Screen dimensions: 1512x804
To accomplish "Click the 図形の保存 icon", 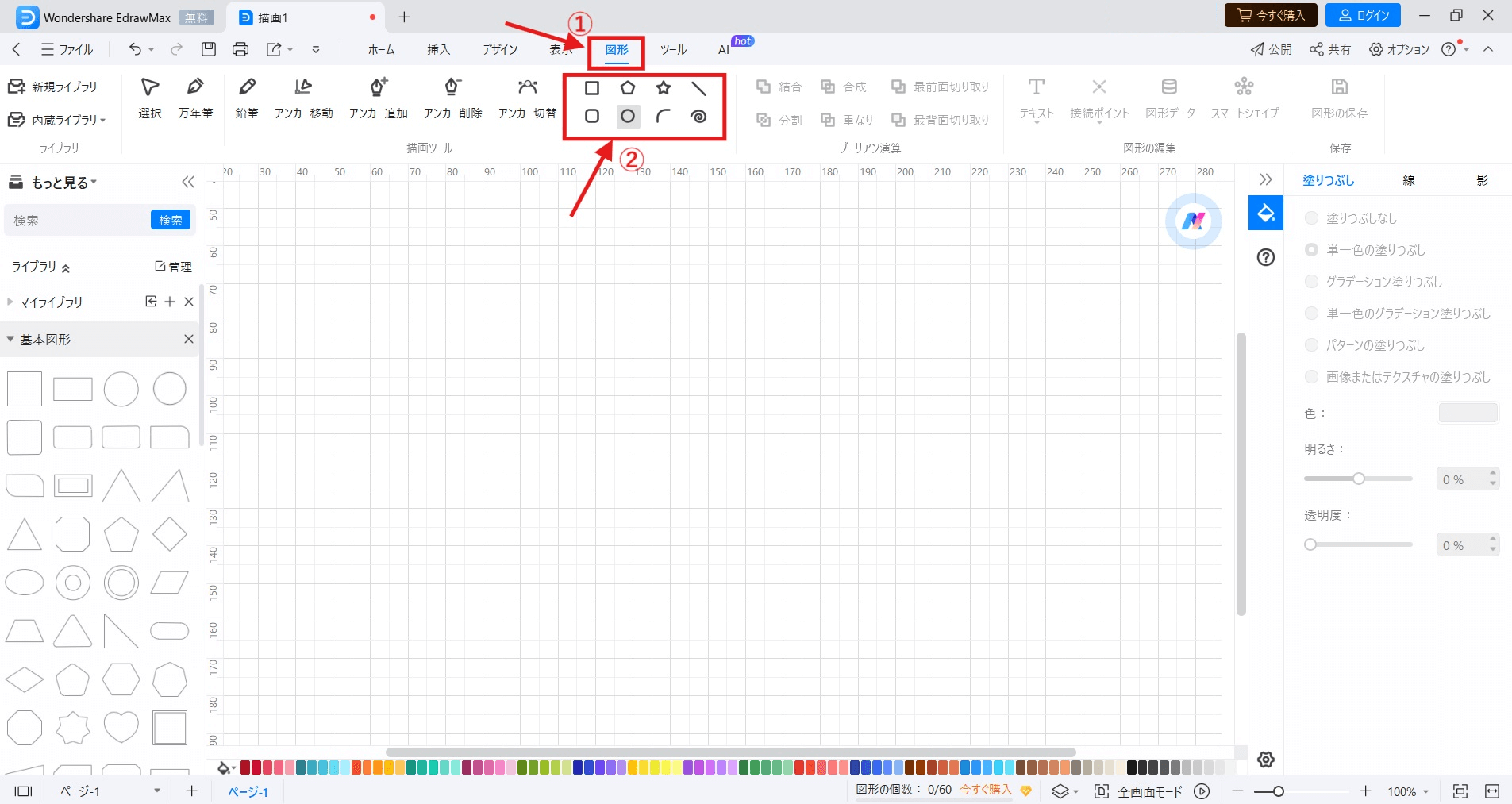I will [1340, 98].
